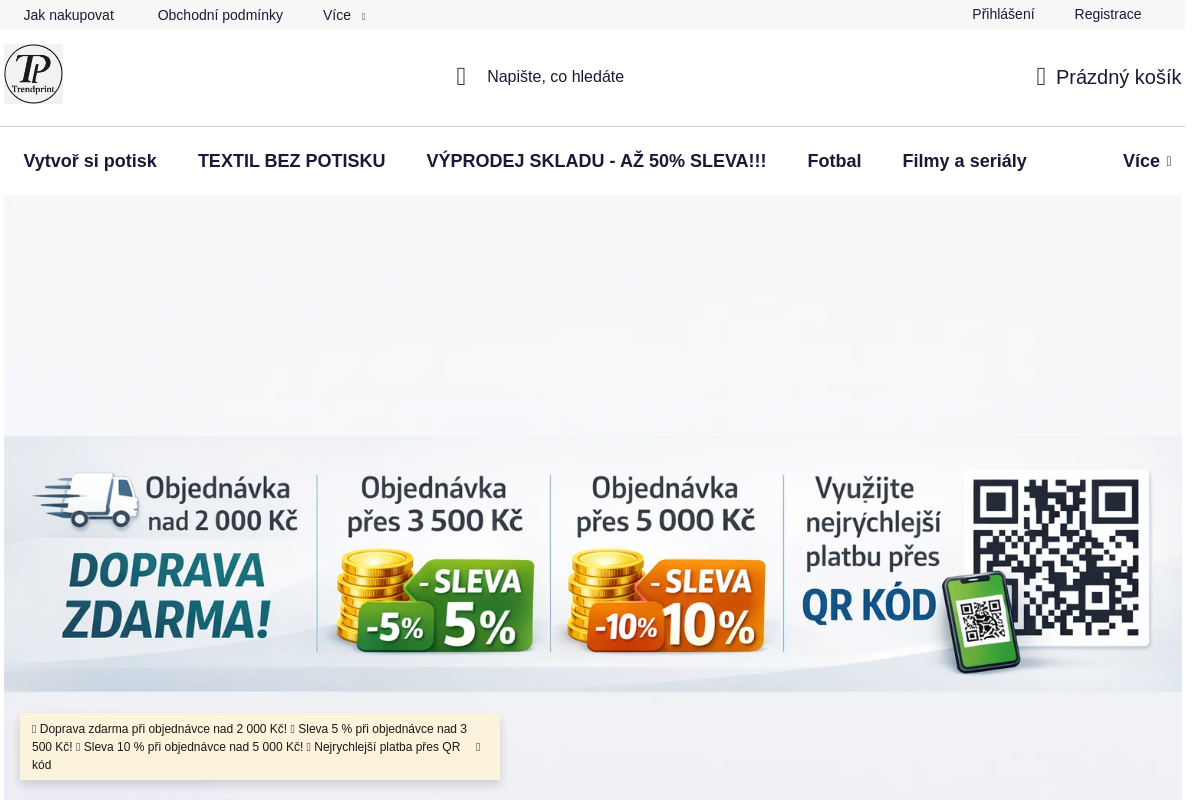The width and height of the screenshot is (1200, 800).
Task: Select the Filmy a seriály category
Action: [964, 161]
